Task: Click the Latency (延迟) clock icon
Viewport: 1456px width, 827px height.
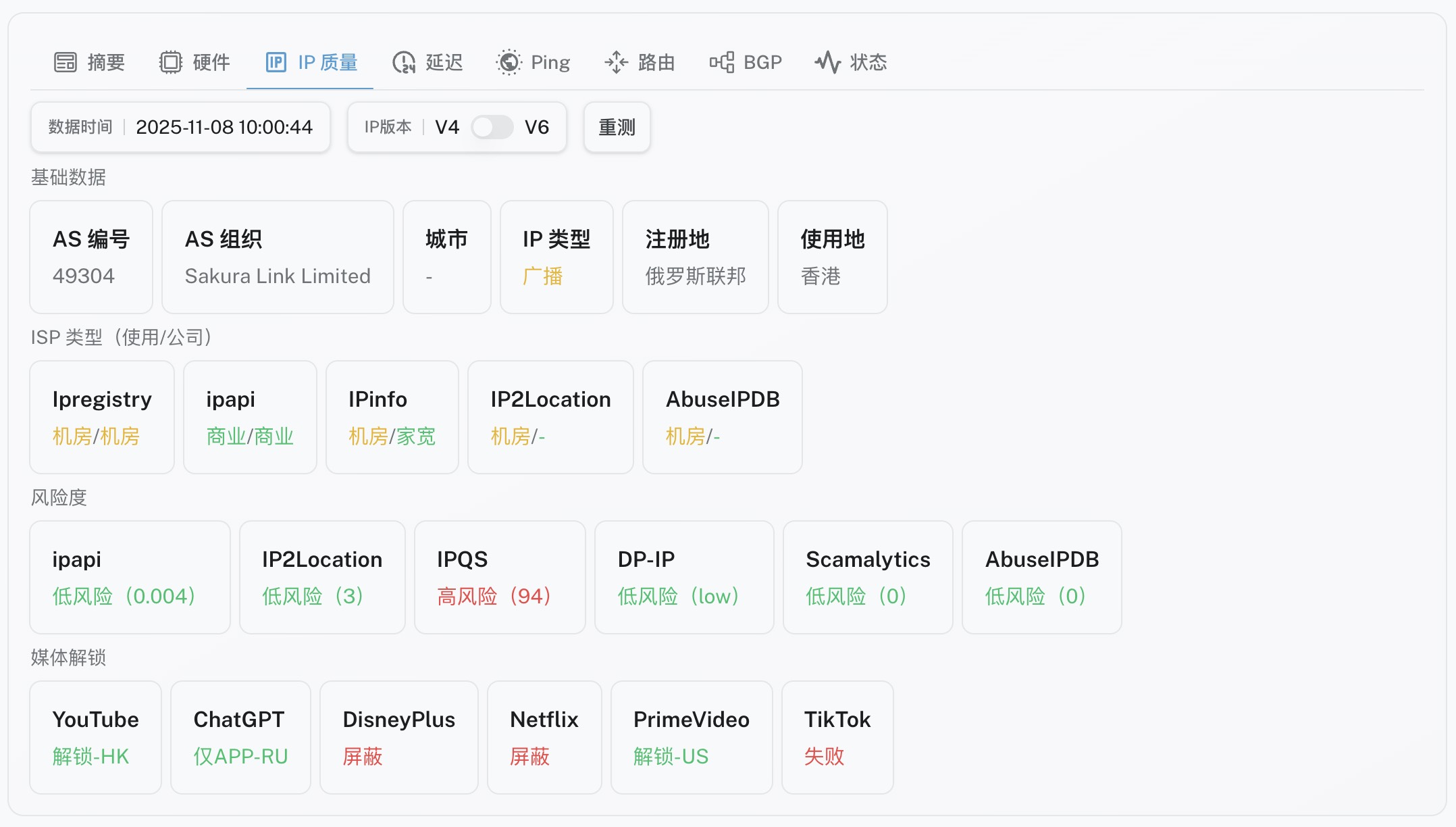Action: click(404, 62)
